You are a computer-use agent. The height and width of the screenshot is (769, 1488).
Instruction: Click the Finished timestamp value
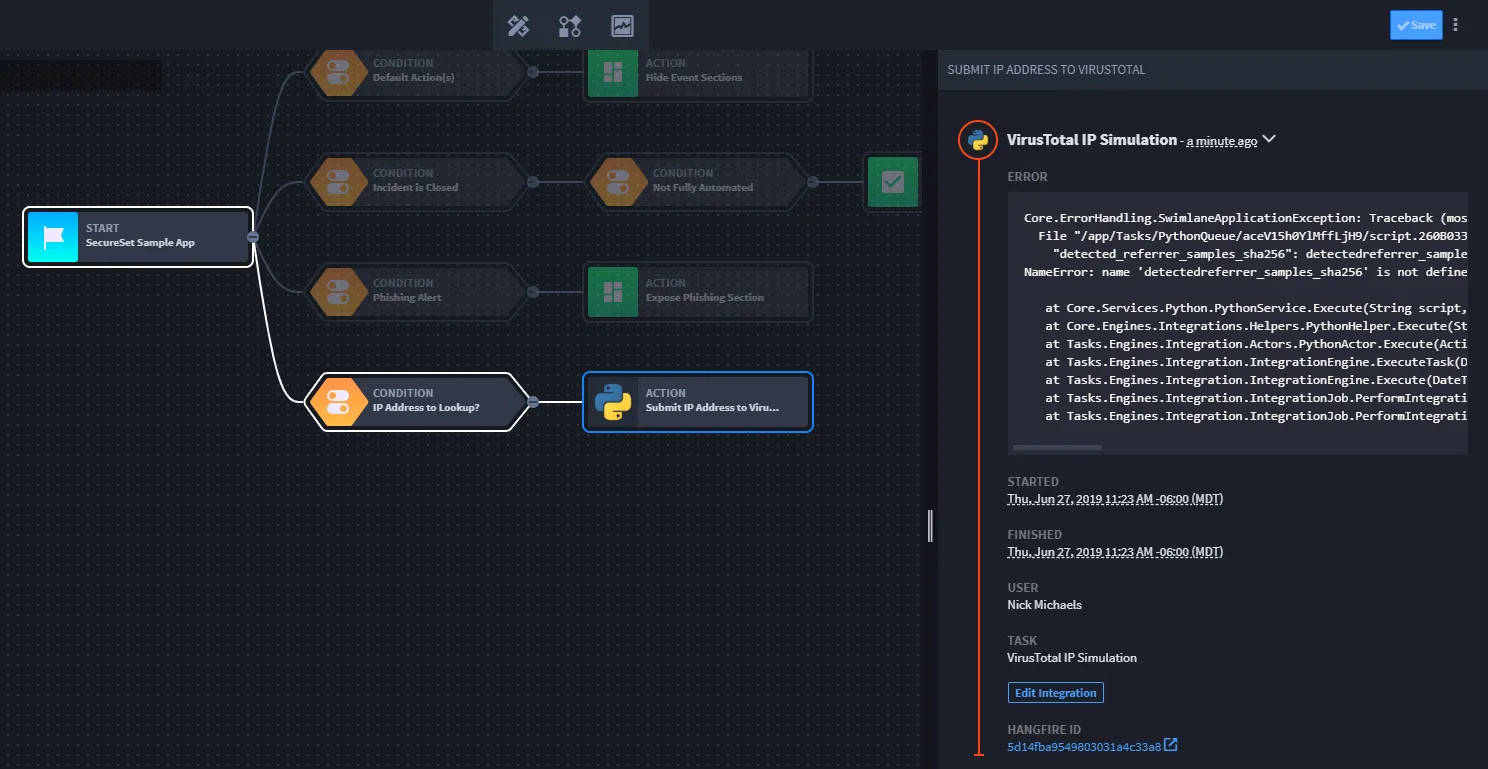(x=1115, y=552)
